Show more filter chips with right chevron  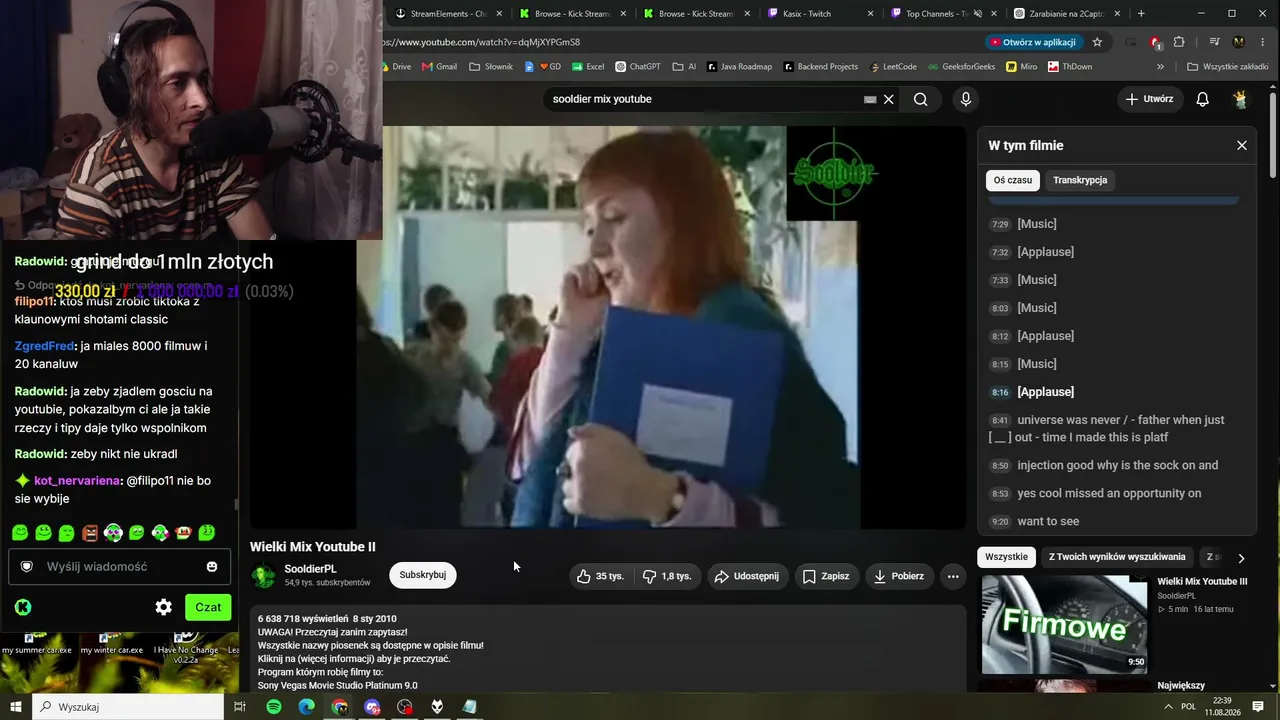click(1241, 558)
